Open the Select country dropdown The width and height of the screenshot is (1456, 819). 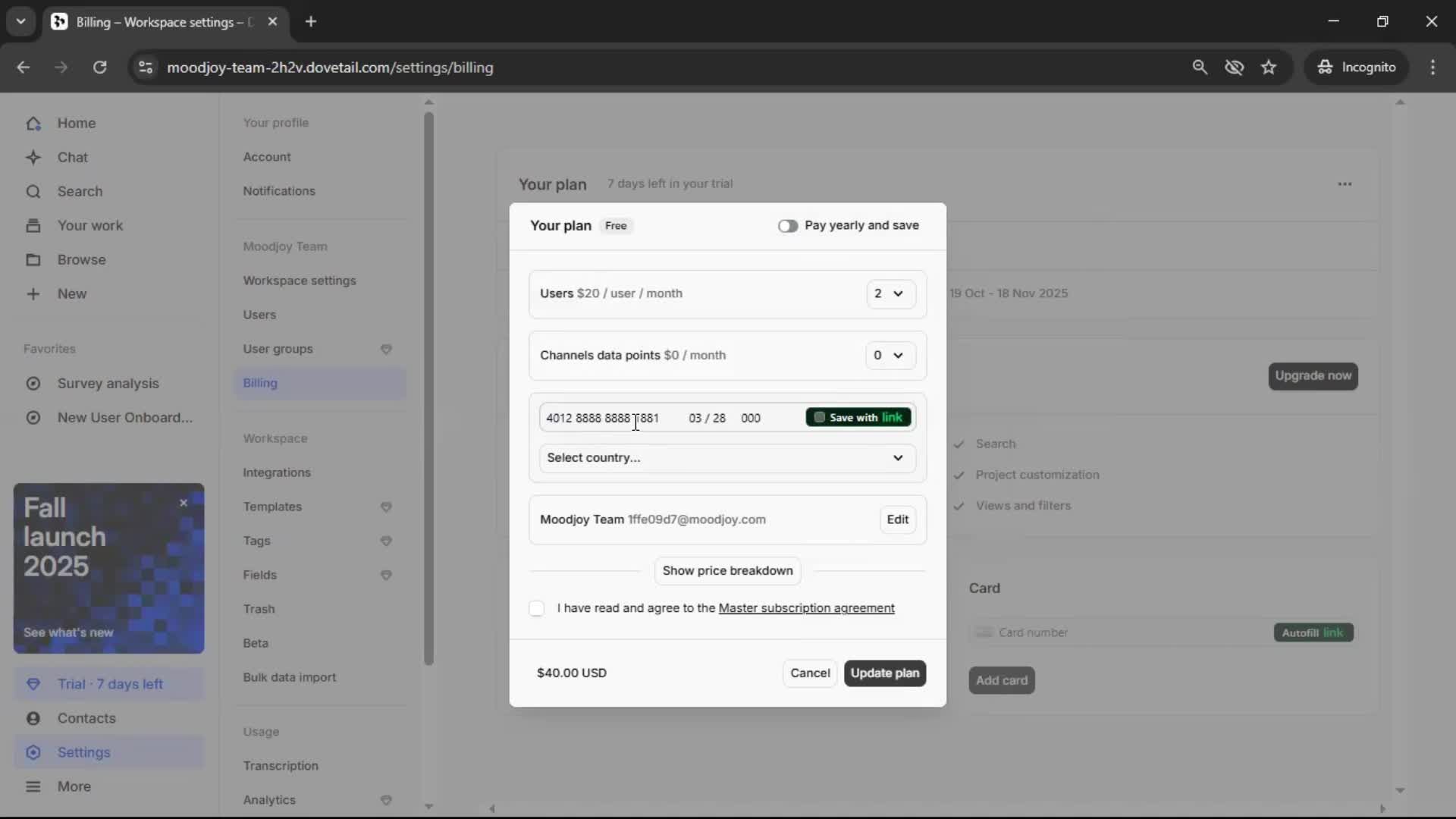pyautogui.click(x=726, y=458)
